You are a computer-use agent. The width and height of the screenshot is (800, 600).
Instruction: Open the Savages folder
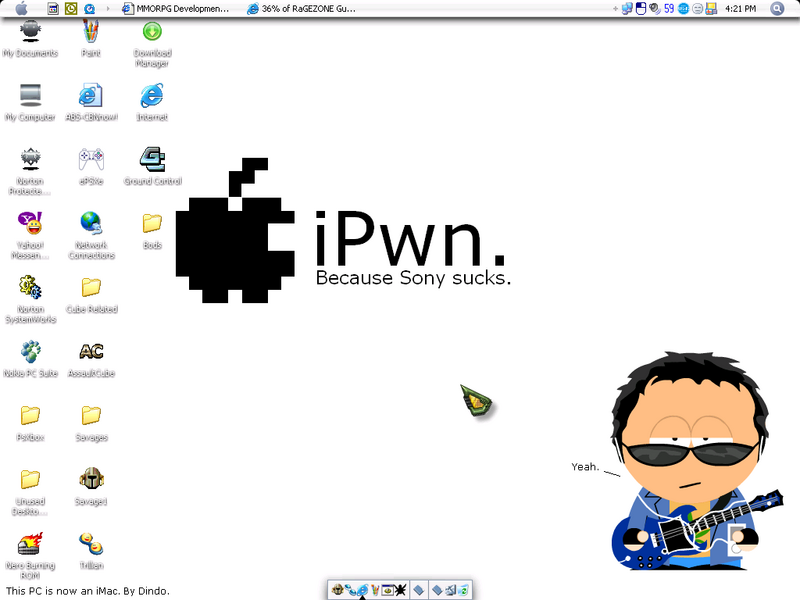click(91, 423)
